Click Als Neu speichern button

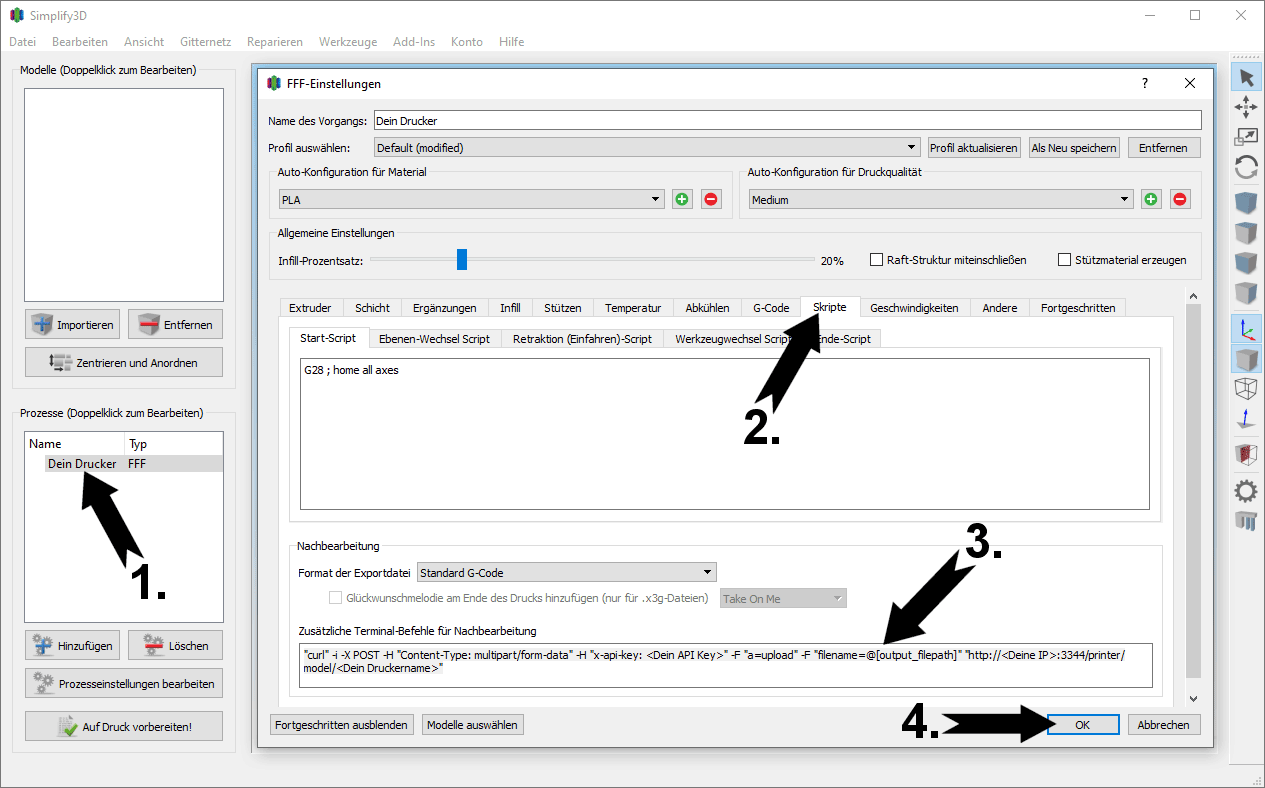[x=1074, y=147]
